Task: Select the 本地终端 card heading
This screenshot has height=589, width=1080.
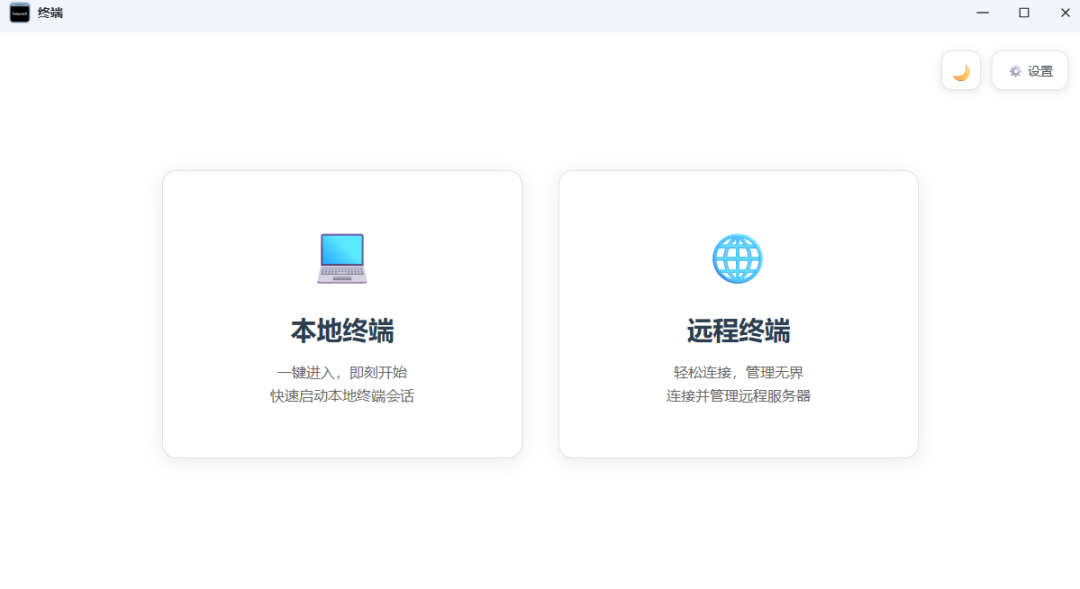Action: pyautogui.click(x=342, y=331)
